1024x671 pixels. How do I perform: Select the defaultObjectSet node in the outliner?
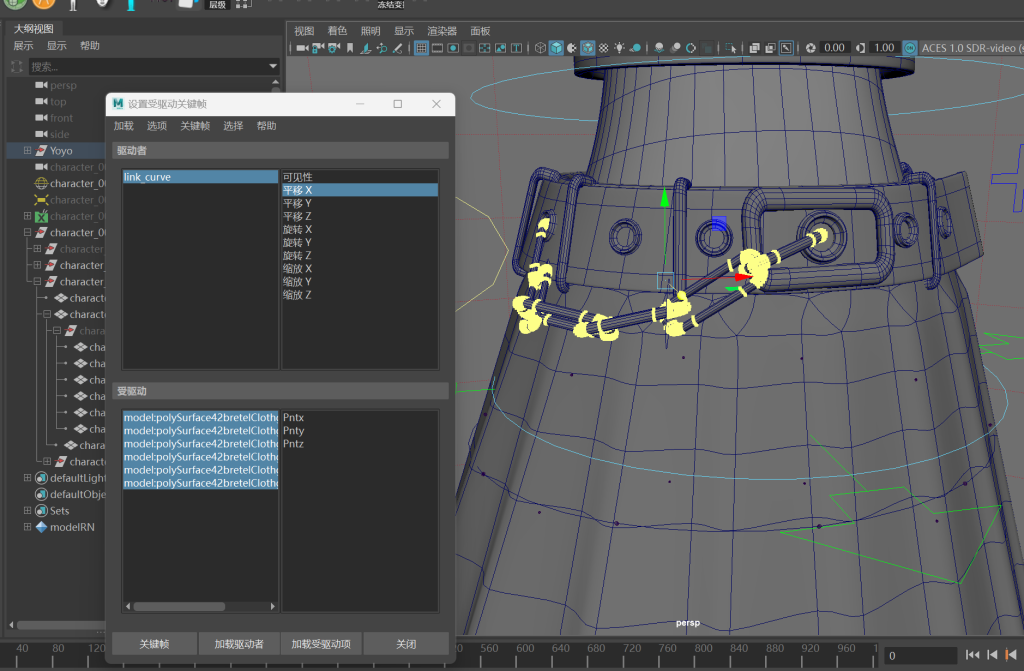tap(77, 494)
